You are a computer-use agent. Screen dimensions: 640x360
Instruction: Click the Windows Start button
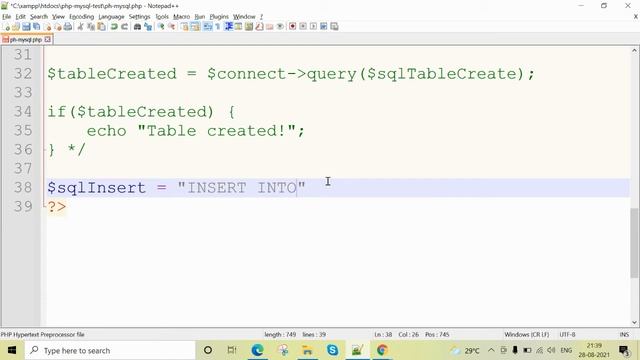pos(12,350)
